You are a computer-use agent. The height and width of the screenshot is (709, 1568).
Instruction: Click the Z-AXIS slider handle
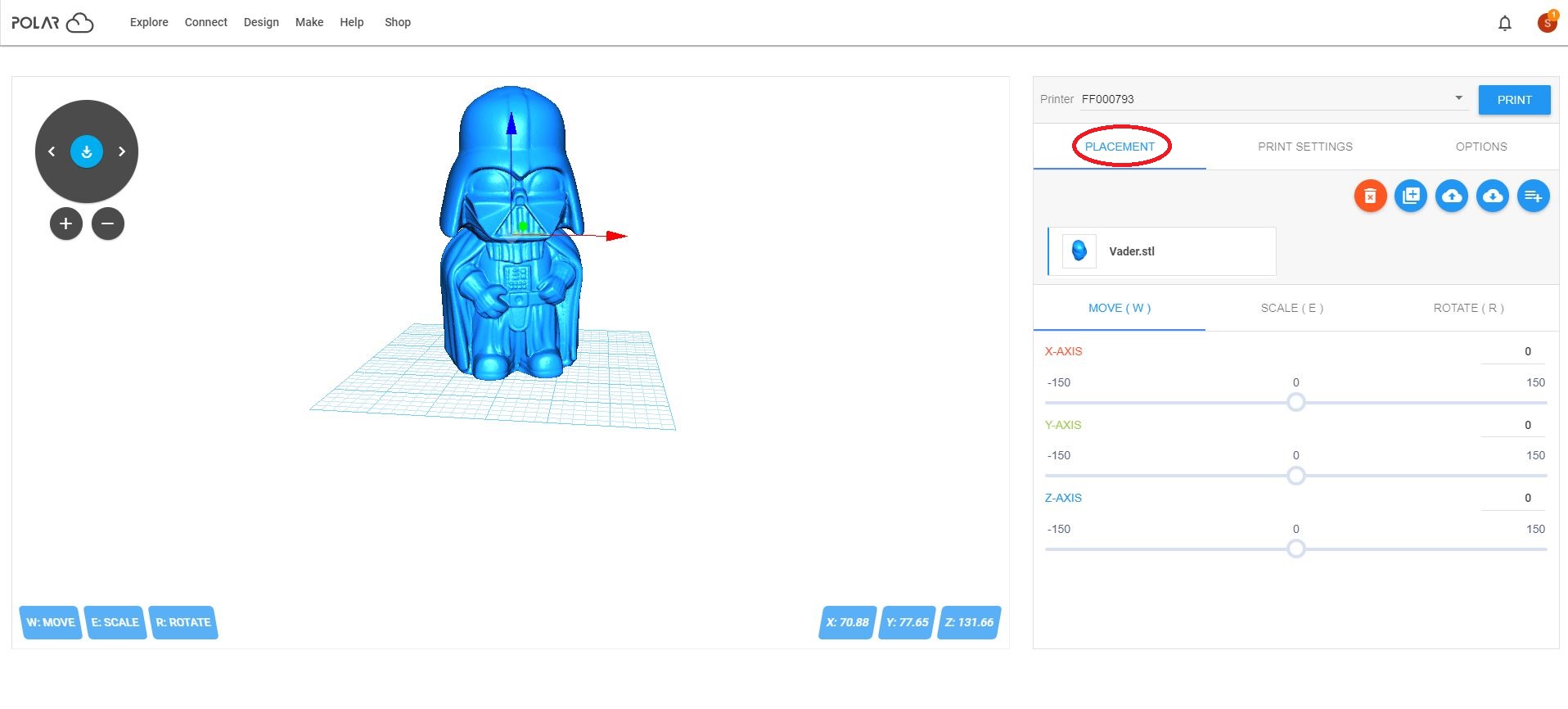click(x=1295, y=549)
